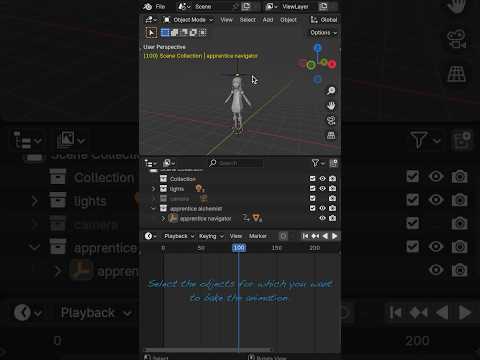Click the Blender logo icon
Viewport: 480px width, 360px height.
(x=148, y=6)
